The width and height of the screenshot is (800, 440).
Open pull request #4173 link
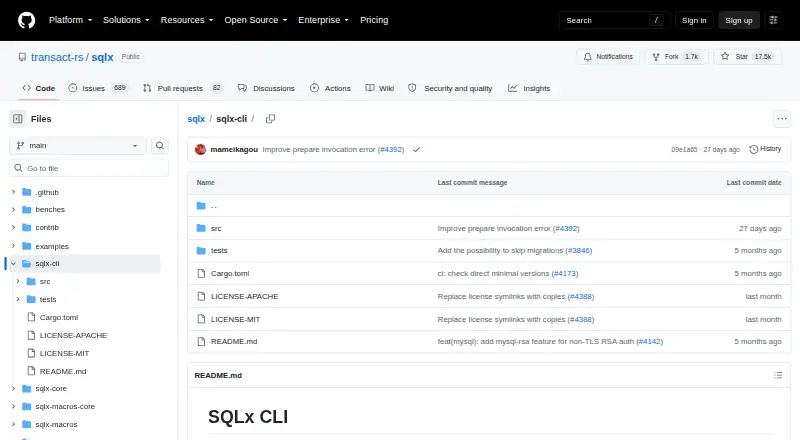(565, 274)
